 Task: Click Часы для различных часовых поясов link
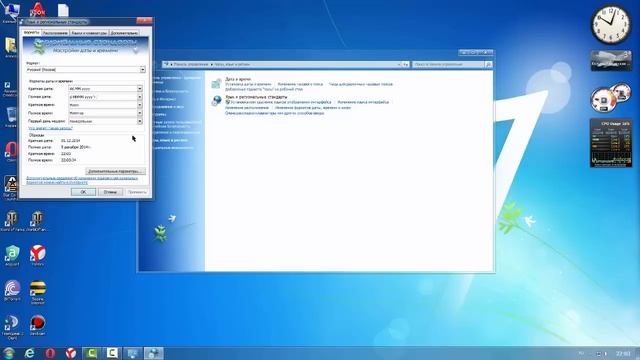(x=361, y=84)
